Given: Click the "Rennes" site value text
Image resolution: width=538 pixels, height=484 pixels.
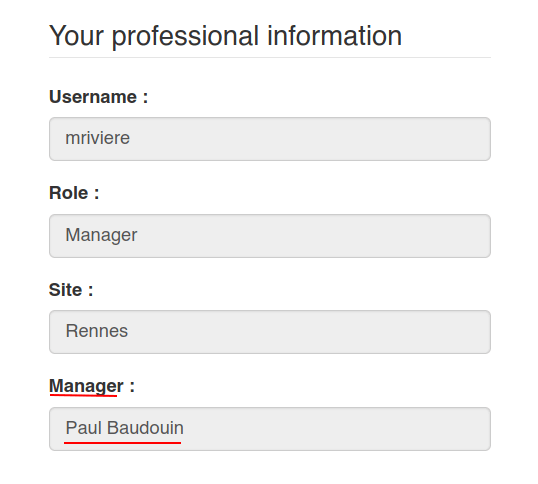Looking at the screenshot, I should [97, 331].
